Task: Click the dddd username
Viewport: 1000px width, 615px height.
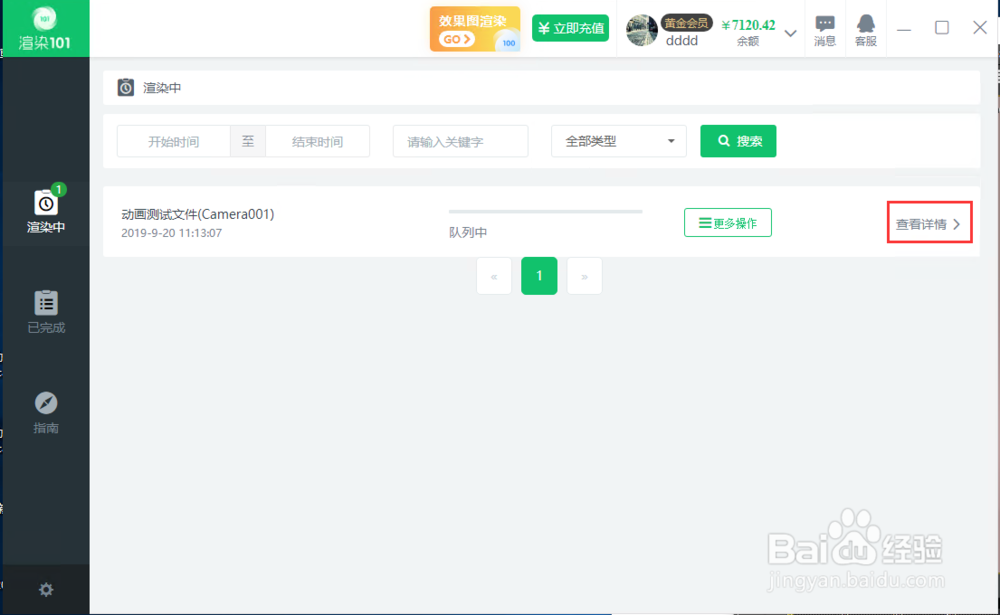Action: pos(682,41)
